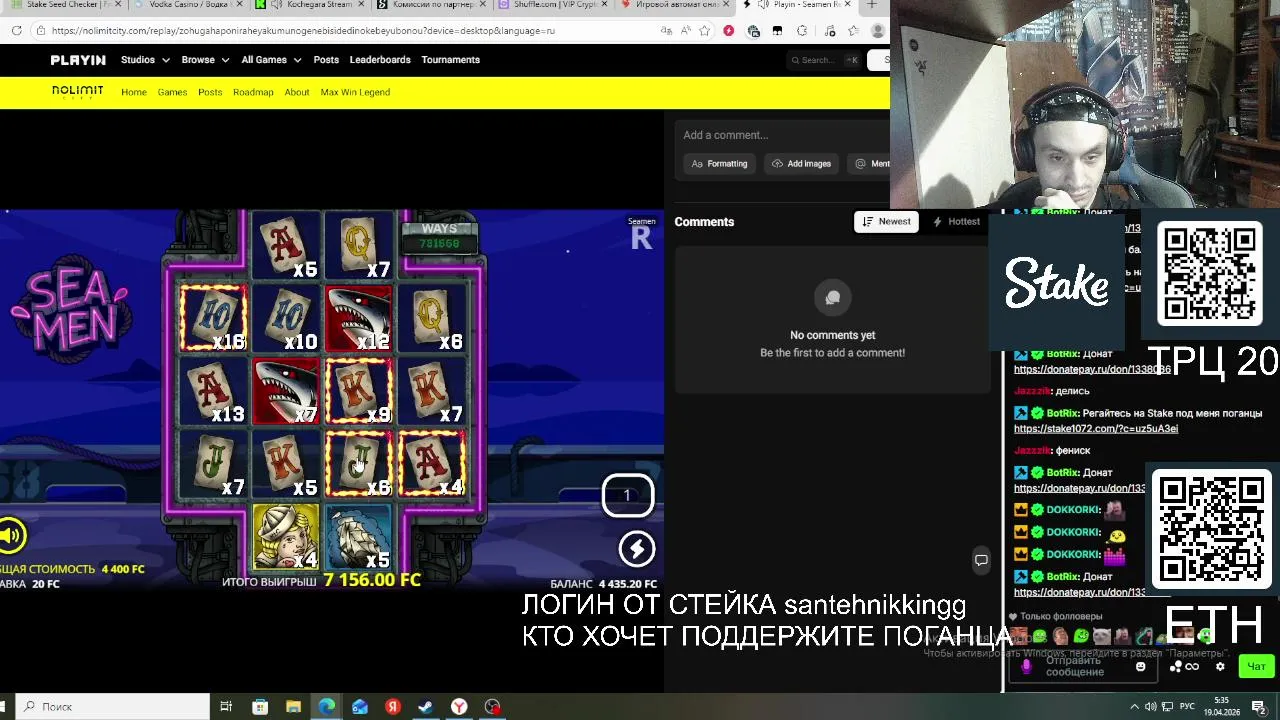Click the PLAYIN logo
Screen dimensions: 1280x720
pyautogui.click(x=78, y=60)
